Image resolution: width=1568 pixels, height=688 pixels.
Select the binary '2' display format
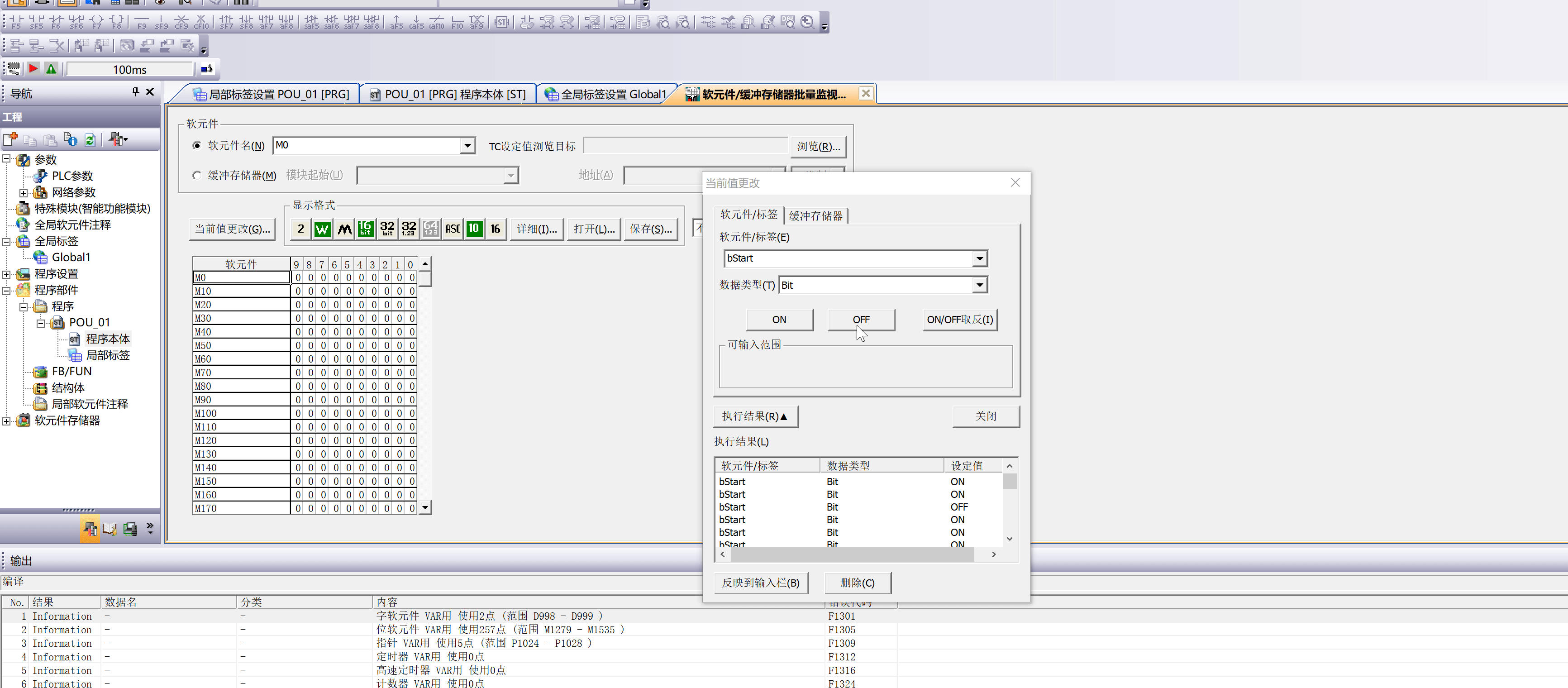(300, 229)
